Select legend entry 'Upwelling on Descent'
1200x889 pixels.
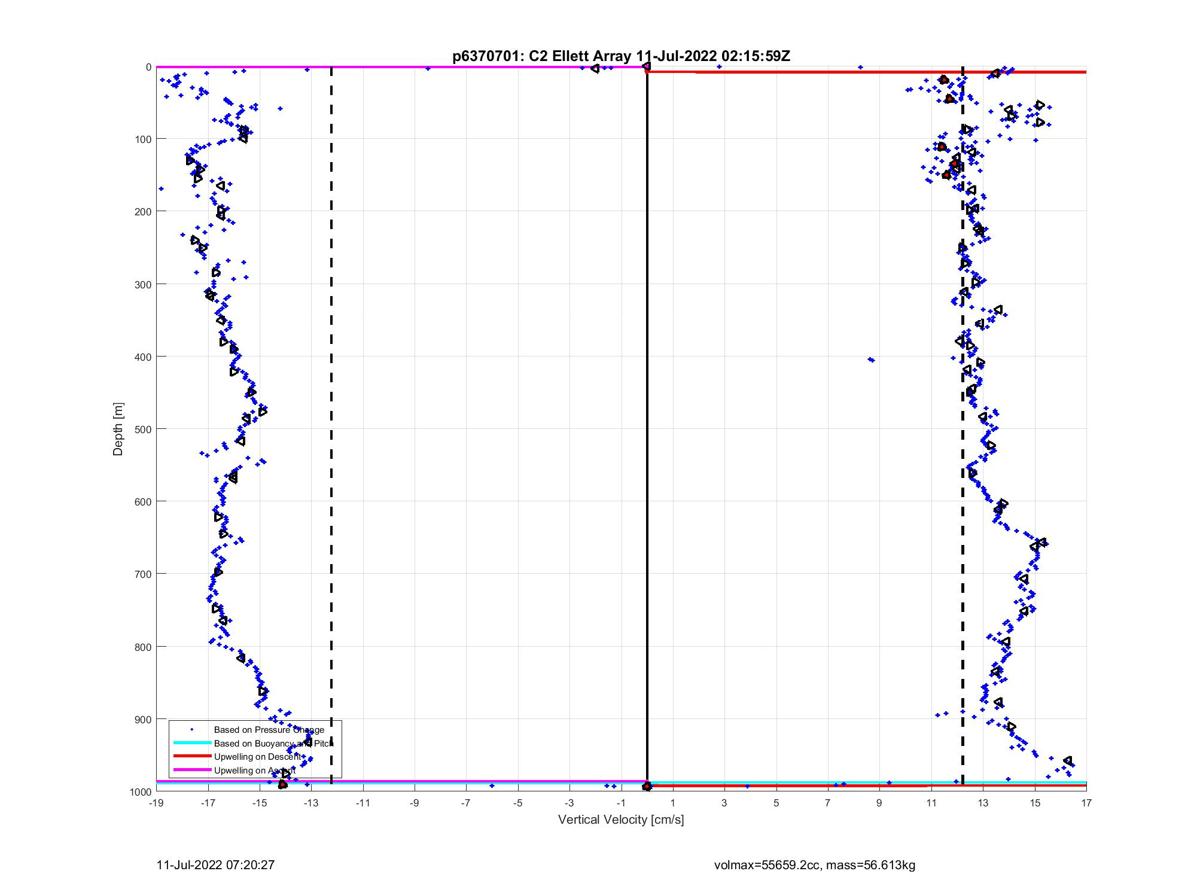click(x=257, y=757)
